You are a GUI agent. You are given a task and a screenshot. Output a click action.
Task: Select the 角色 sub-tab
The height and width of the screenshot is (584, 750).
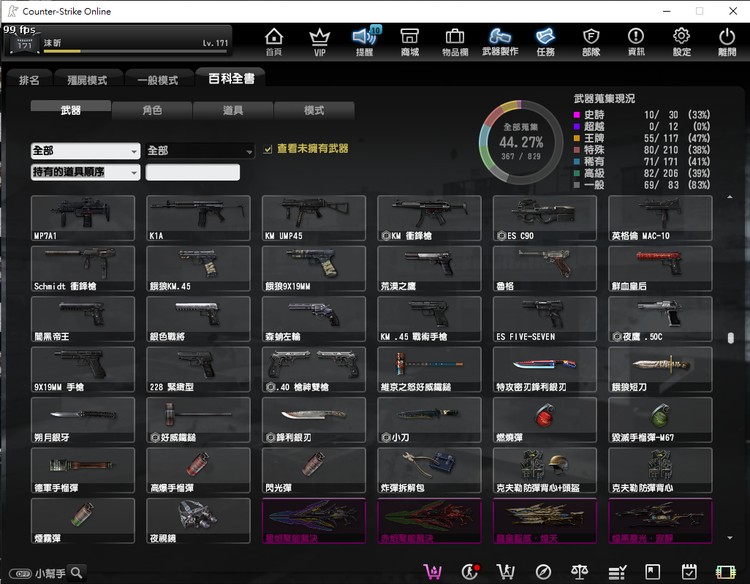click(152, 110)
